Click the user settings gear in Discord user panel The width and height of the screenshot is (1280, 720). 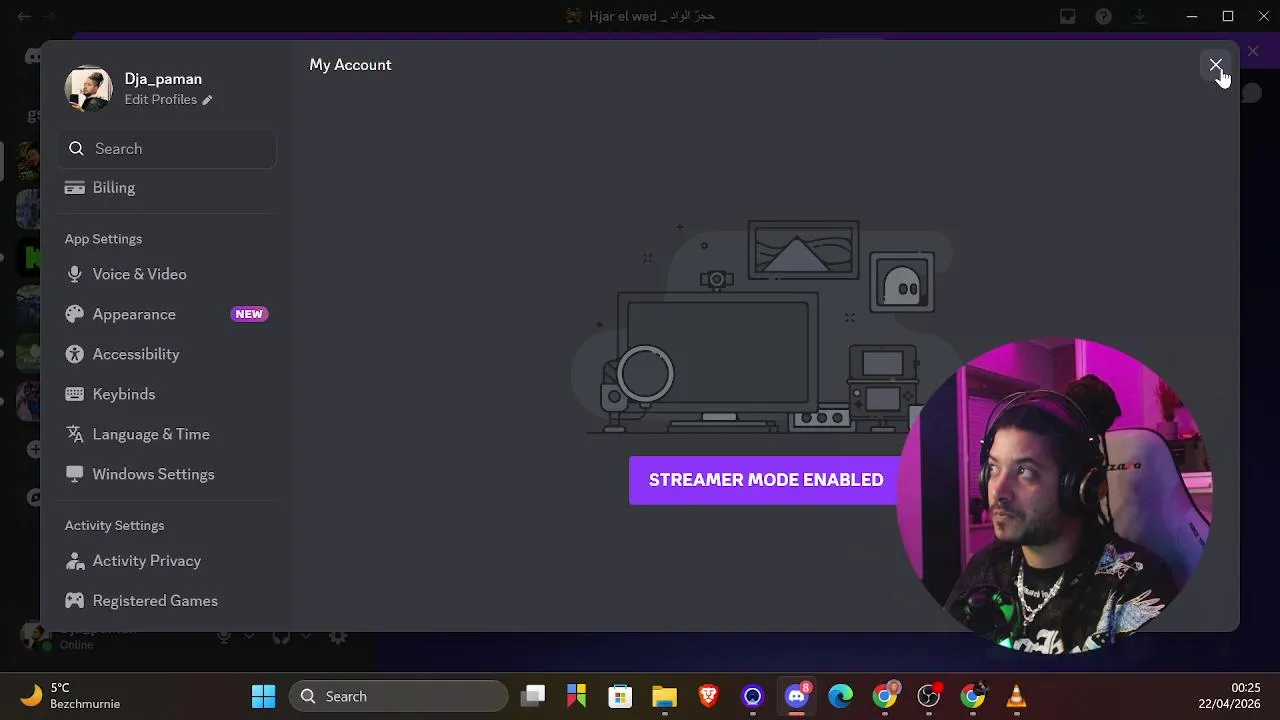tap(339, 636)
